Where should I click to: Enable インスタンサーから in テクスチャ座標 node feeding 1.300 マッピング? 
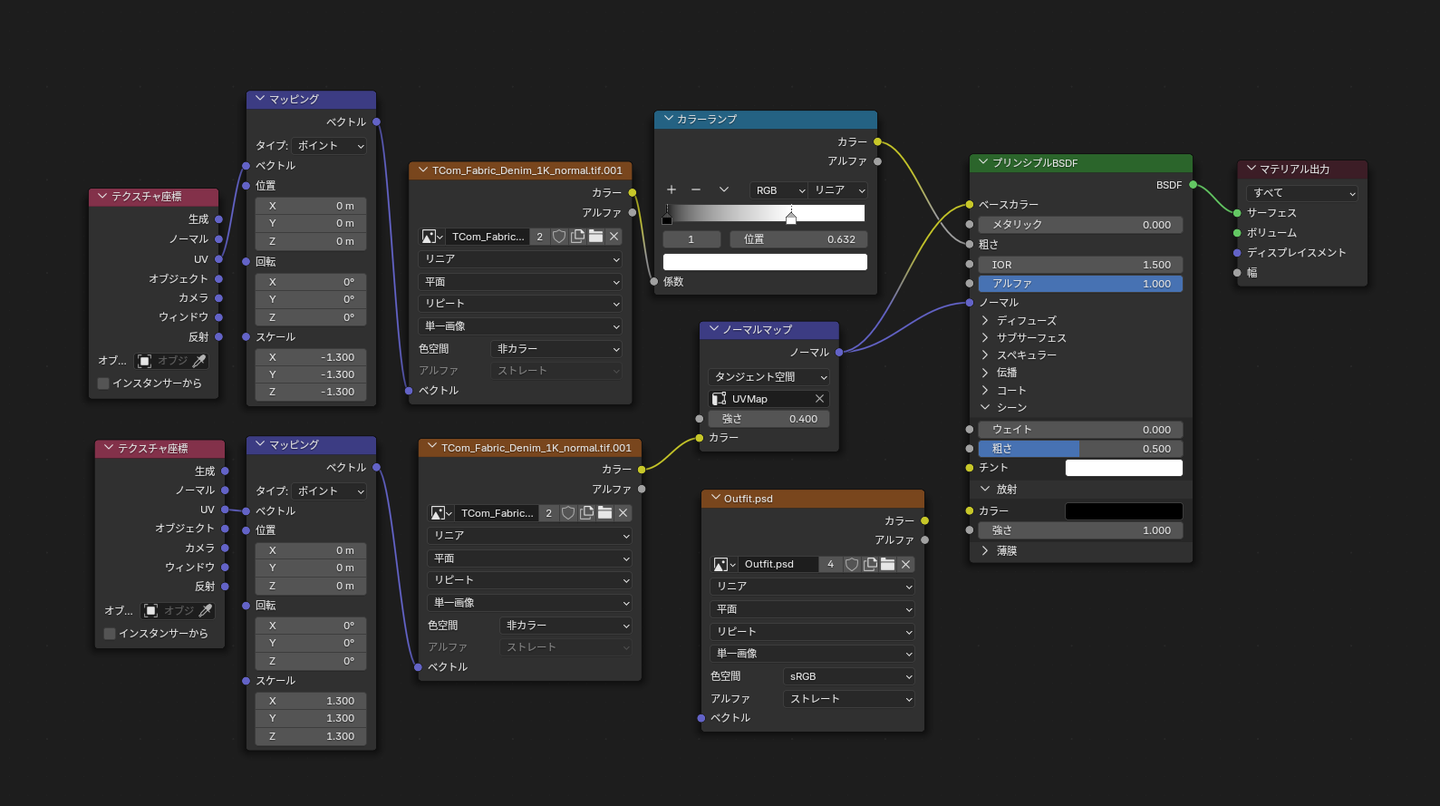(x=110, y=633)
